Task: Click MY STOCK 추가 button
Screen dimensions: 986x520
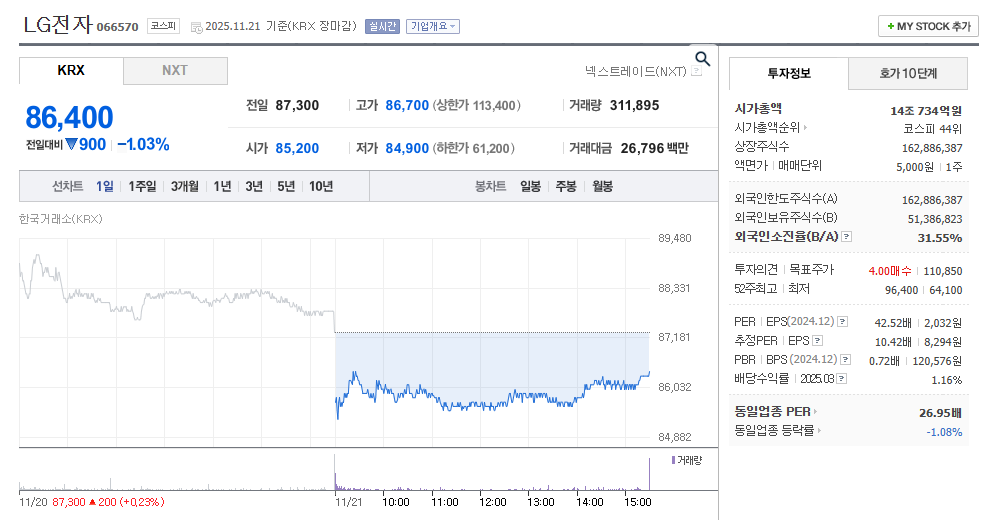Action: pyautogui.click(x=928, y=26)
